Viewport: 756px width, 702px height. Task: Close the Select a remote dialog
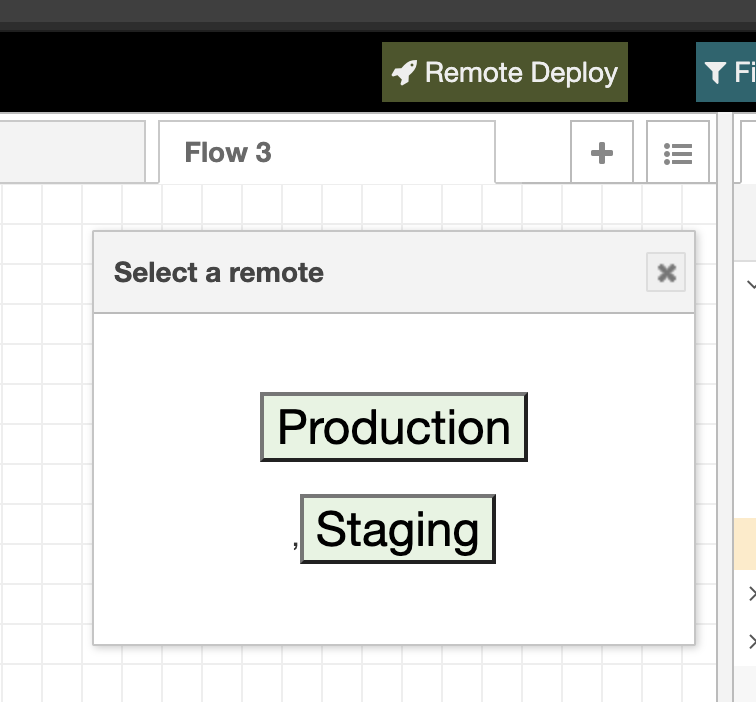666,273
